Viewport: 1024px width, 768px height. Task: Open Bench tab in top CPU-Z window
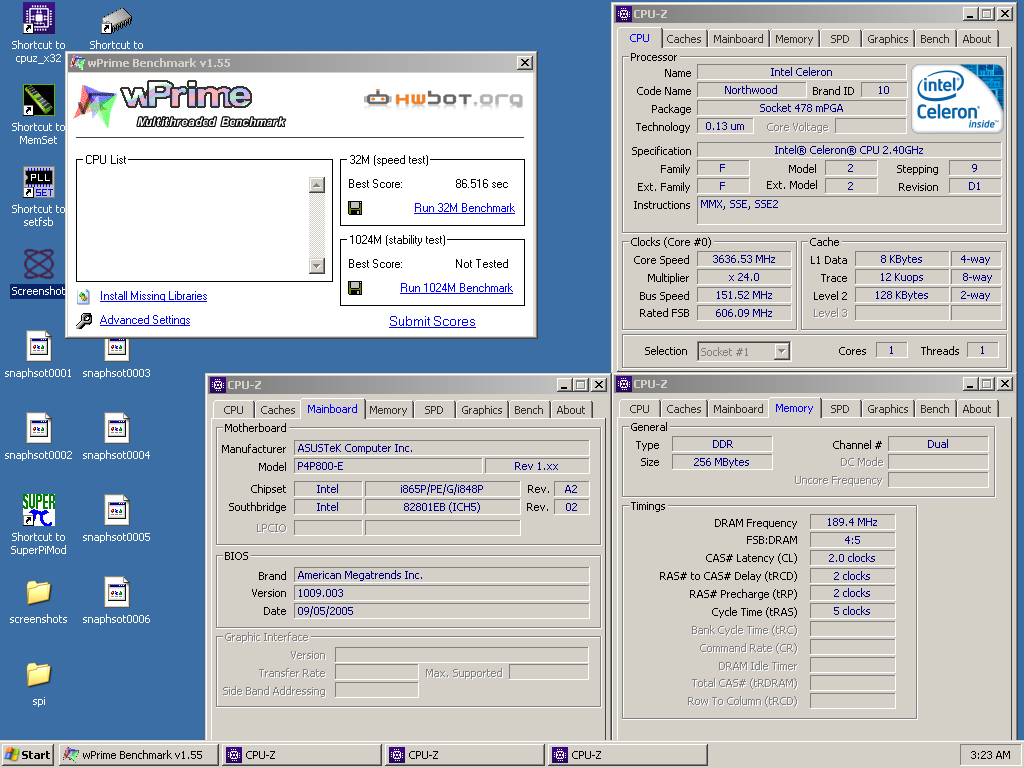click(x=935, y=39)
